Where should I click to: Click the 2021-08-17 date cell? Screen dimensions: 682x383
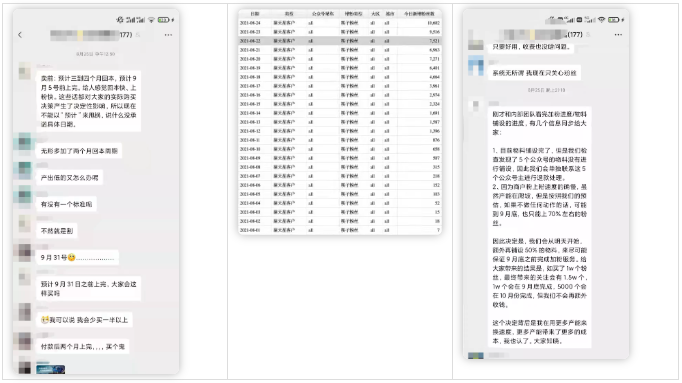[250, 86]
